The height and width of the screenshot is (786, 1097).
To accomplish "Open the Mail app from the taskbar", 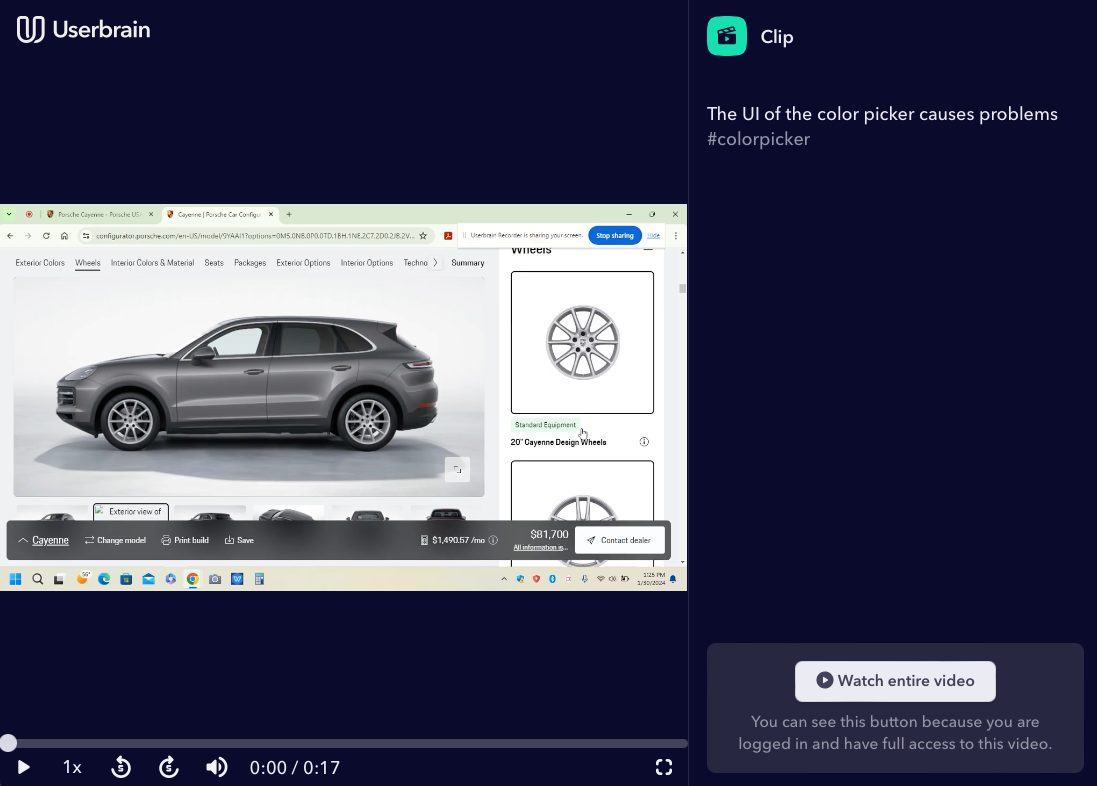I will coord(148,579).
